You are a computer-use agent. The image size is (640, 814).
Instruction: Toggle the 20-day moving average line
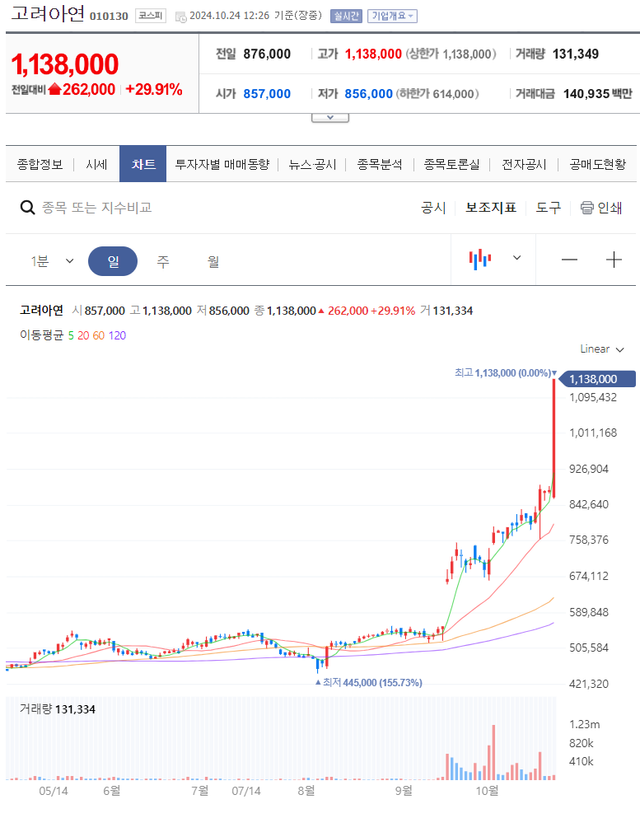[x=82, y=335]
